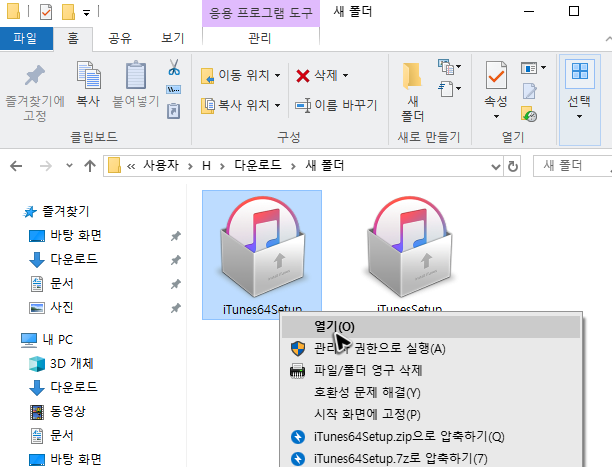Select 사진 in the navigation pane

tap(51, 307)
